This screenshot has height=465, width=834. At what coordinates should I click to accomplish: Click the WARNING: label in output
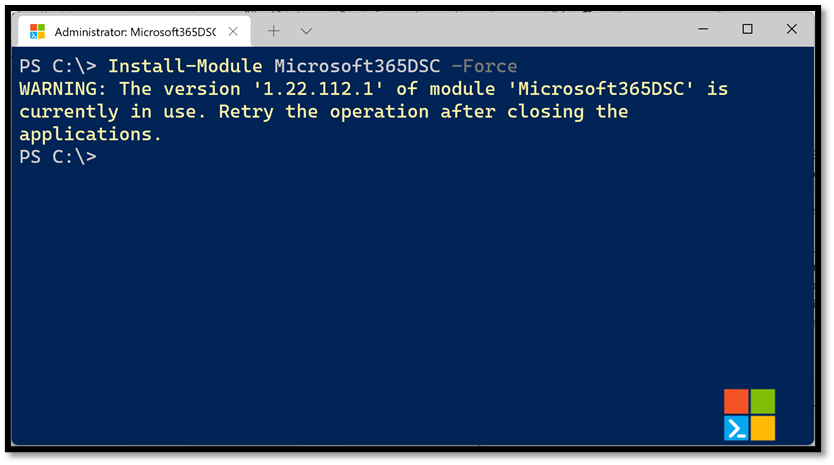tap(63, 89)
